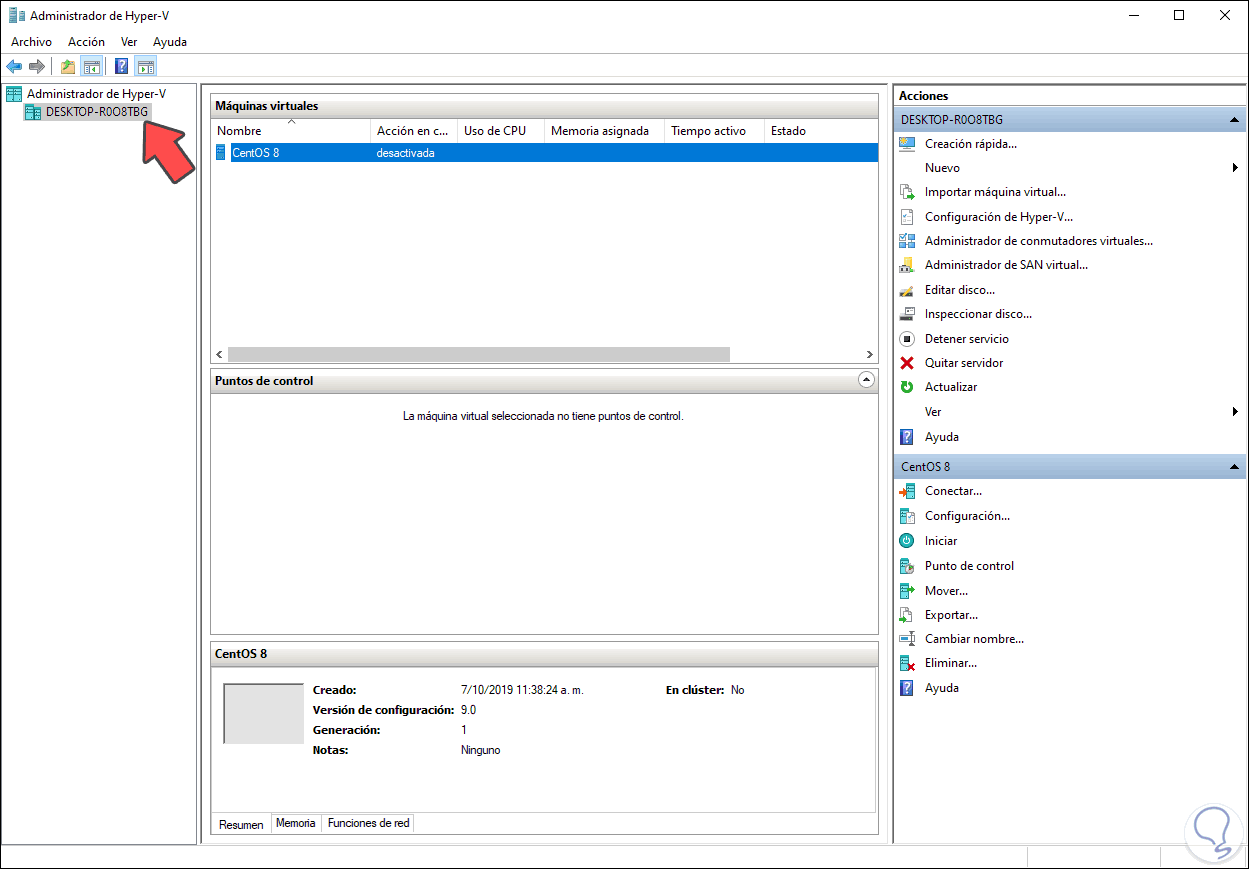Click the scroll left arrow in Máquinas virtuales
This screenshot has height=869, width=1249.
click(219, 354)
